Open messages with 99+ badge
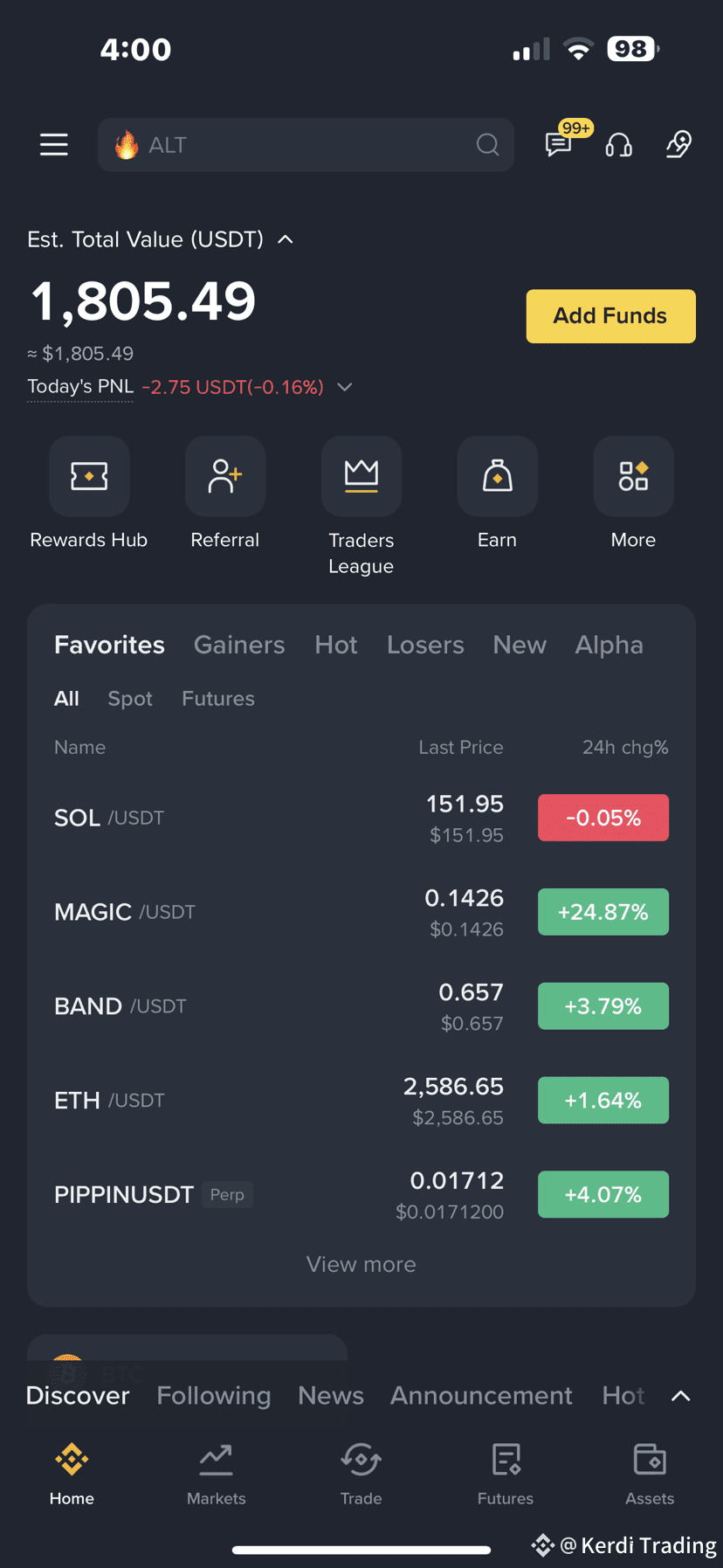 (559, 143)
